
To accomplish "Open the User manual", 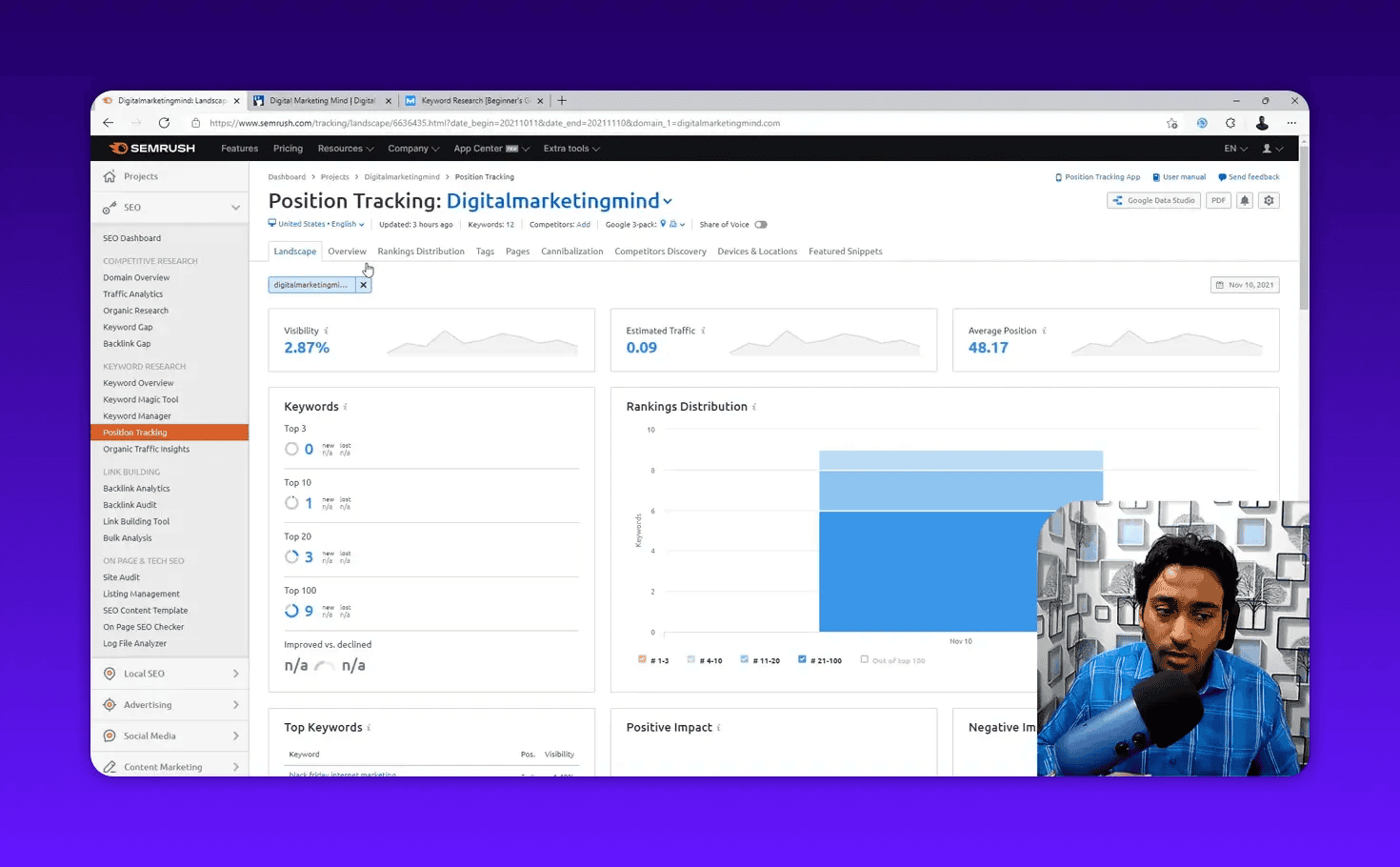I will click(1179, 176).
